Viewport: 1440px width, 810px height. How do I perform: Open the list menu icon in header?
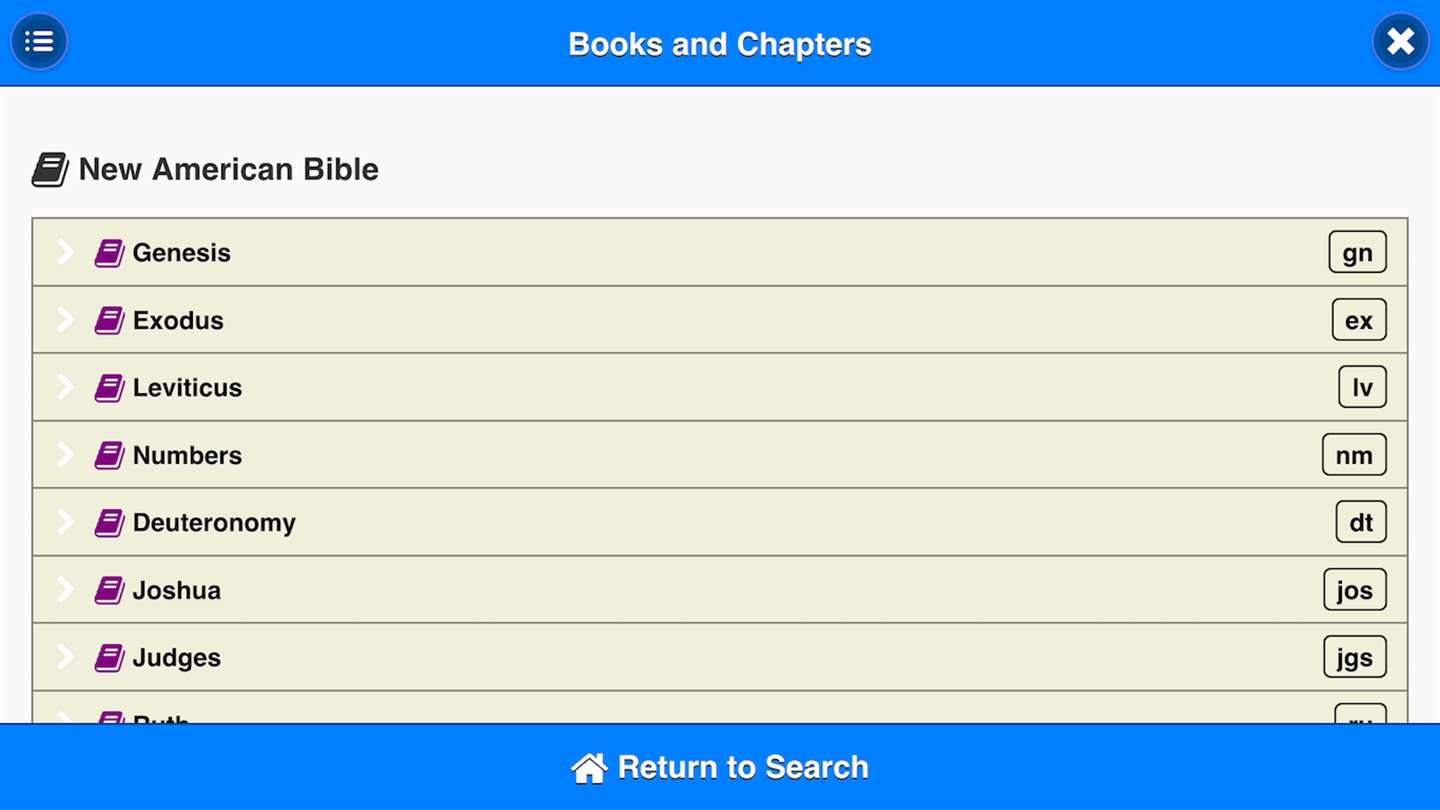coord(39,42)
